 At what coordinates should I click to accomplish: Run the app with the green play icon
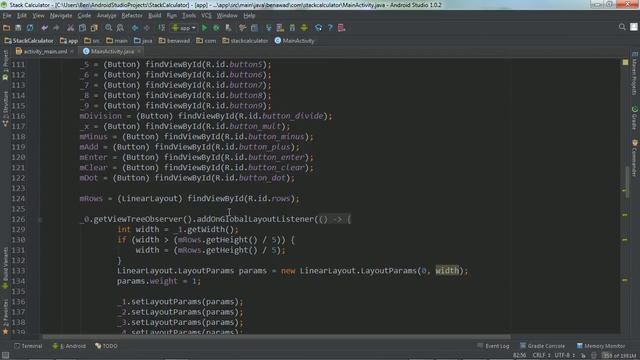click(x=204, y=28)
